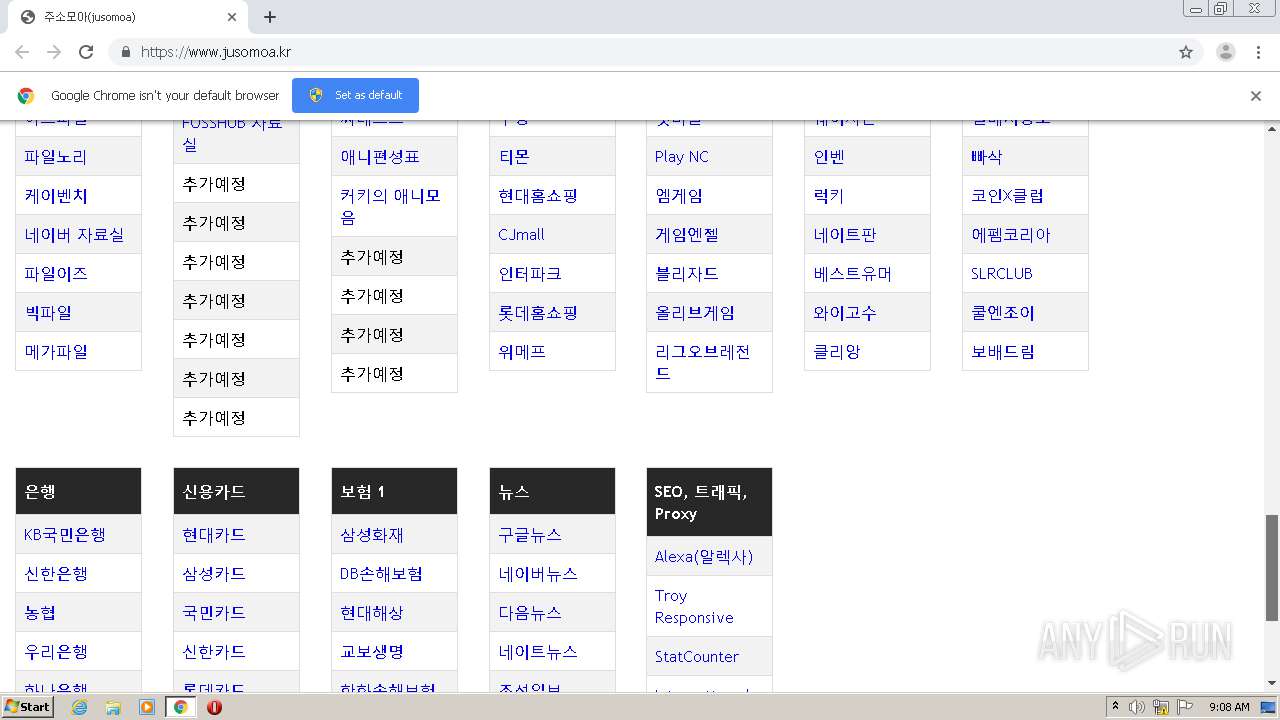Open the 리그오브레전드 link
The image size is (1280, 720).
pyautogui.click(x=703, y=362)
